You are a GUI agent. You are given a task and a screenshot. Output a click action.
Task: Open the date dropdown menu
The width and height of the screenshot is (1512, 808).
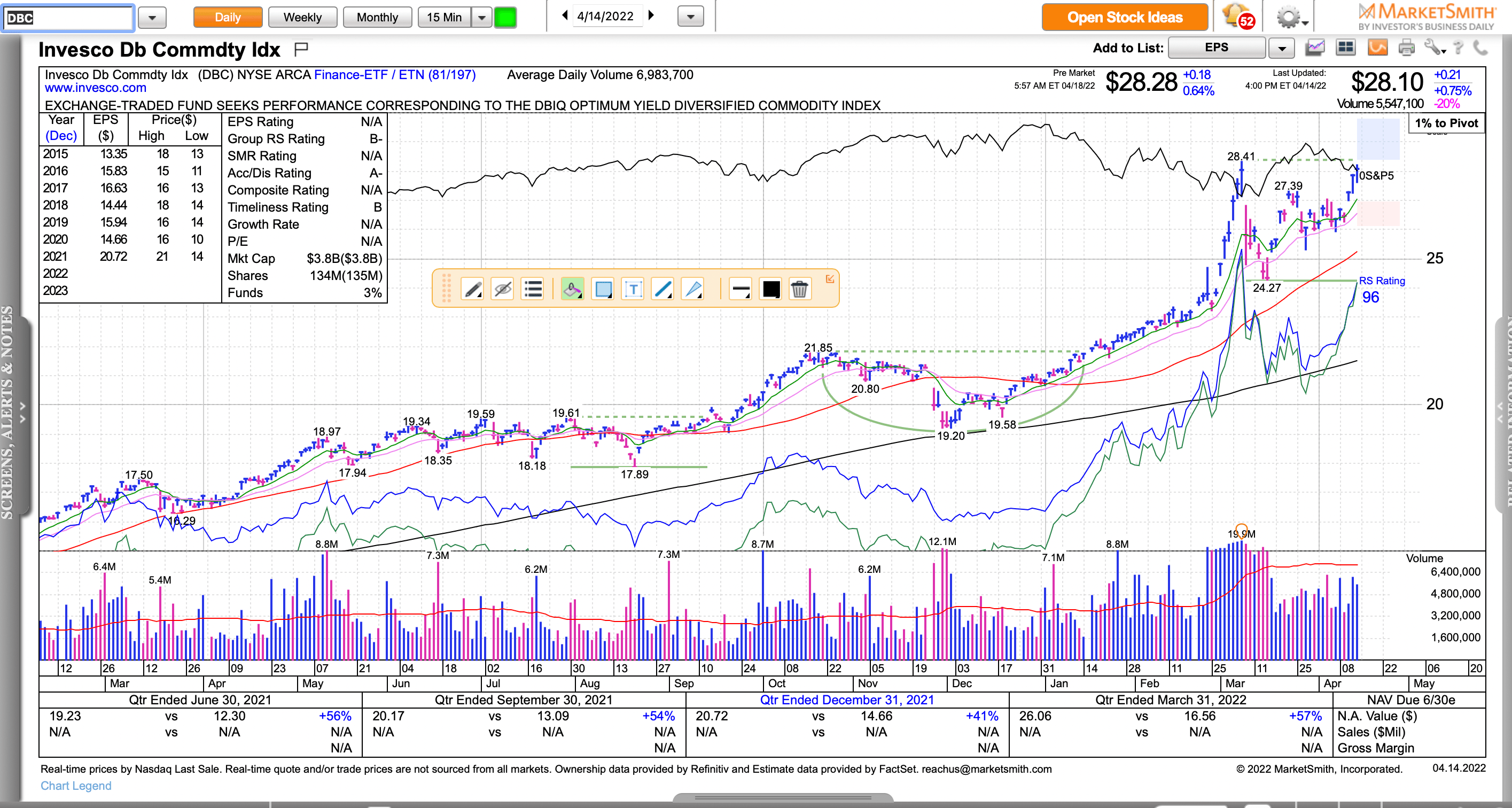[x=690, y=17]
